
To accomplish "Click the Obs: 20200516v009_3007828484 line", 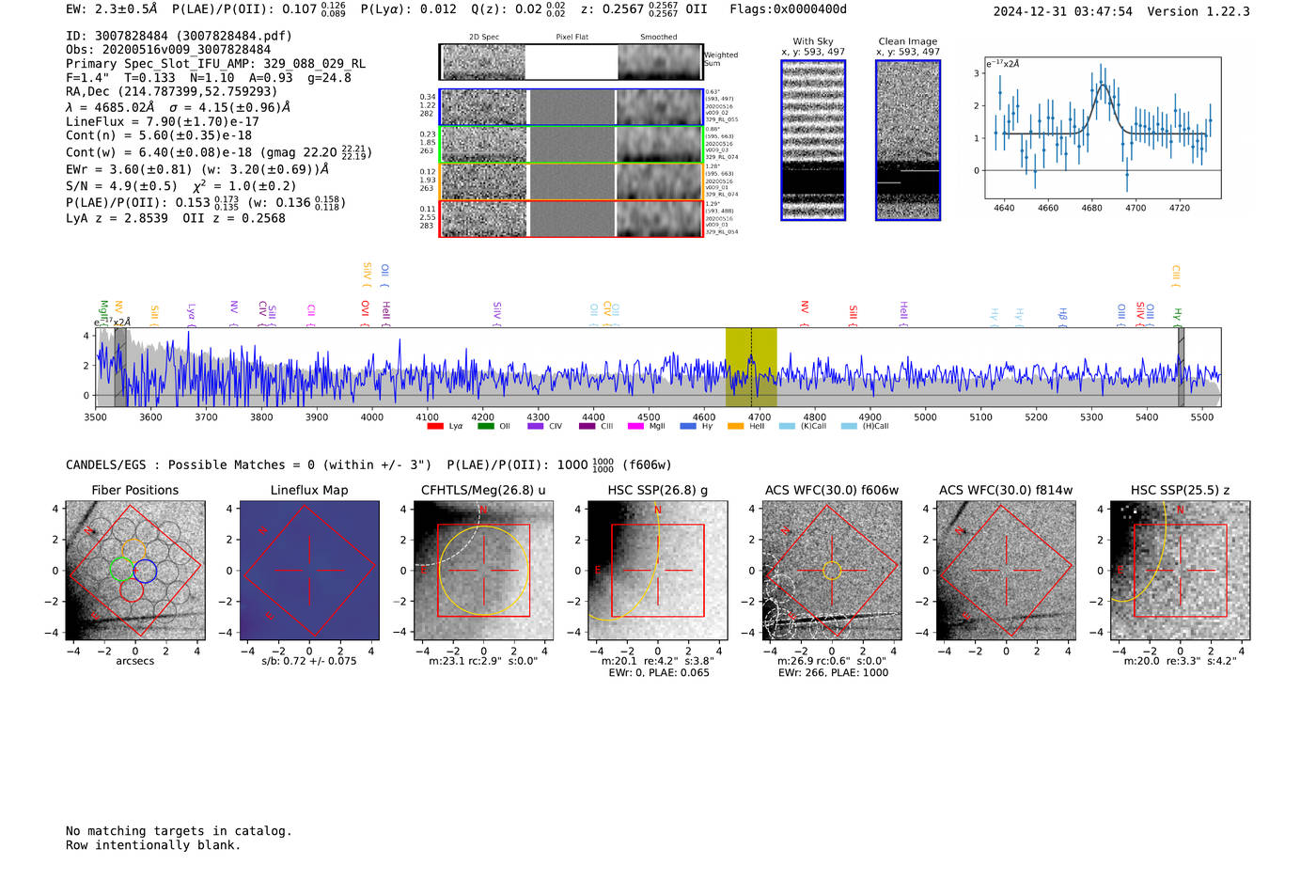I will [168, 50].
